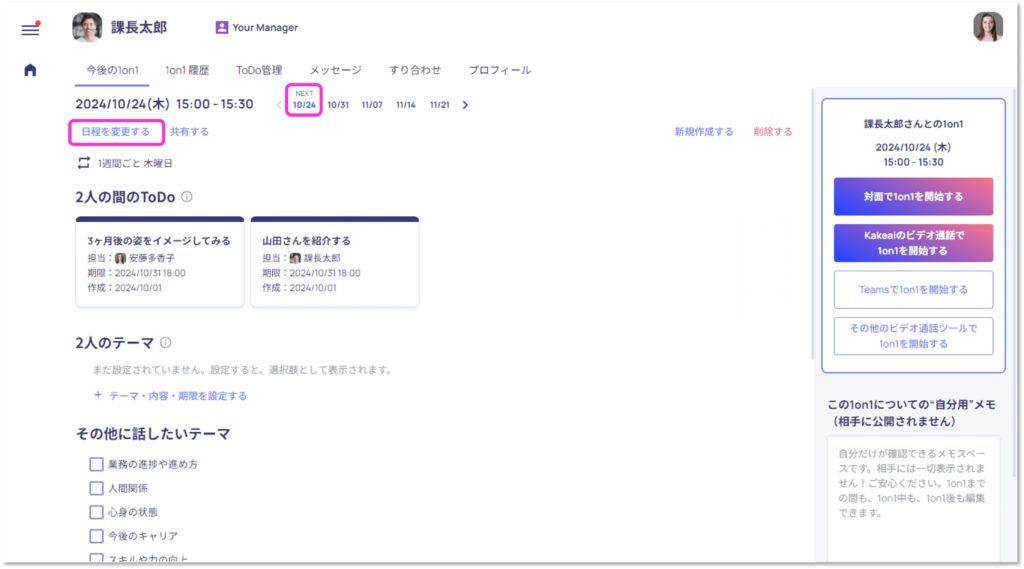Click the red 削除する link
The width and height of the screenshot is (1024, 569).
773,132
